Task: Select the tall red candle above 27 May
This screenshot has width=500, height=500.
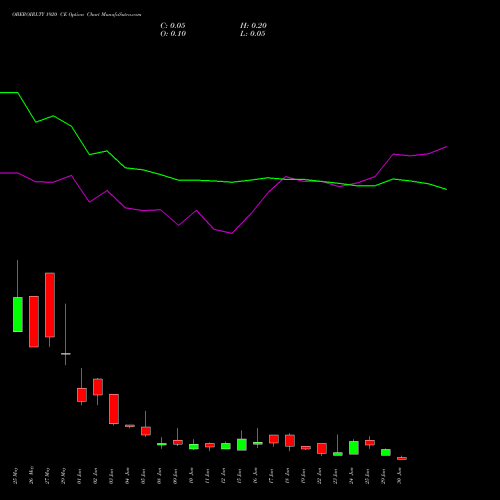Action: coord(50,305)
